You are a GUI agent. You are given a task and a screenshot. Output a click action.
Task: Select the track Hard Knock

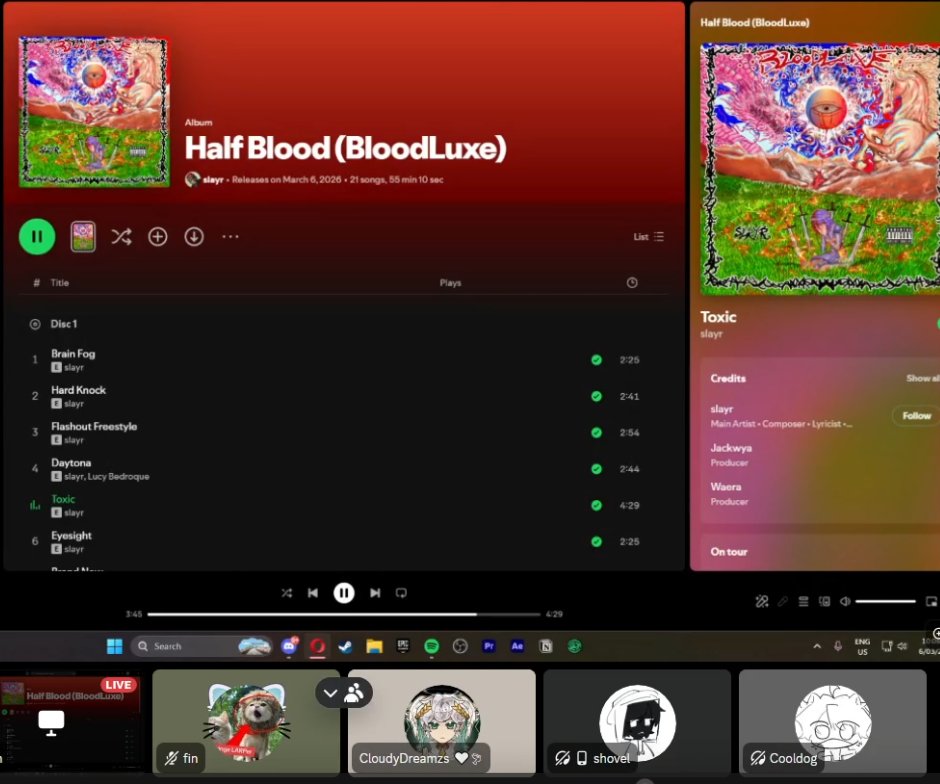coord(78,390)
